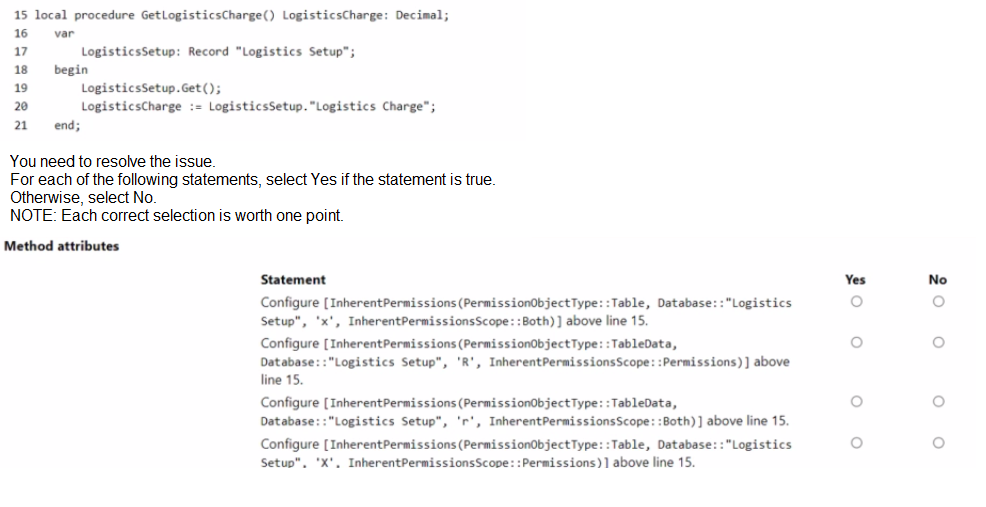Click the Method attributes heading
Screen dimensions: 986x507
(61, 246)
